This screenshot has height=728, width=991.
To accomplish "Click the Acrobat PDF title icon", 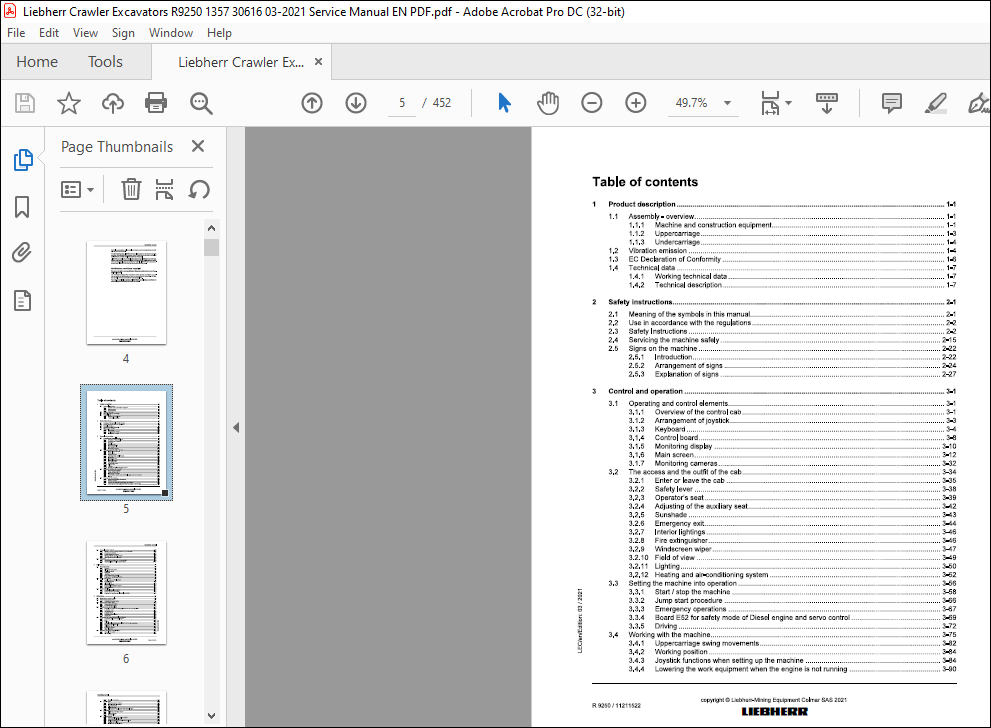I will click(x=10, y=11).
